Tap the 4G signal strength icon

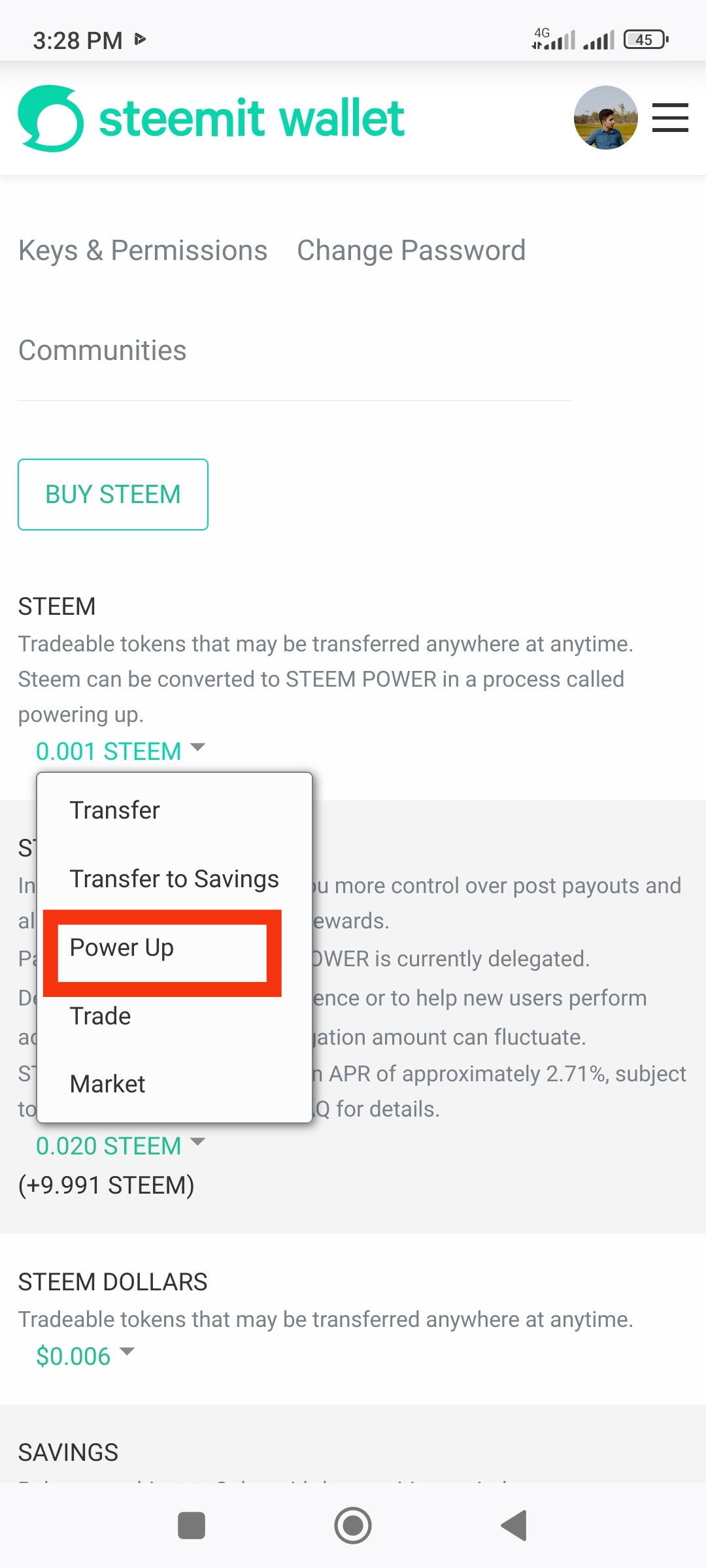pyautogui.click(x=553, y=39)
